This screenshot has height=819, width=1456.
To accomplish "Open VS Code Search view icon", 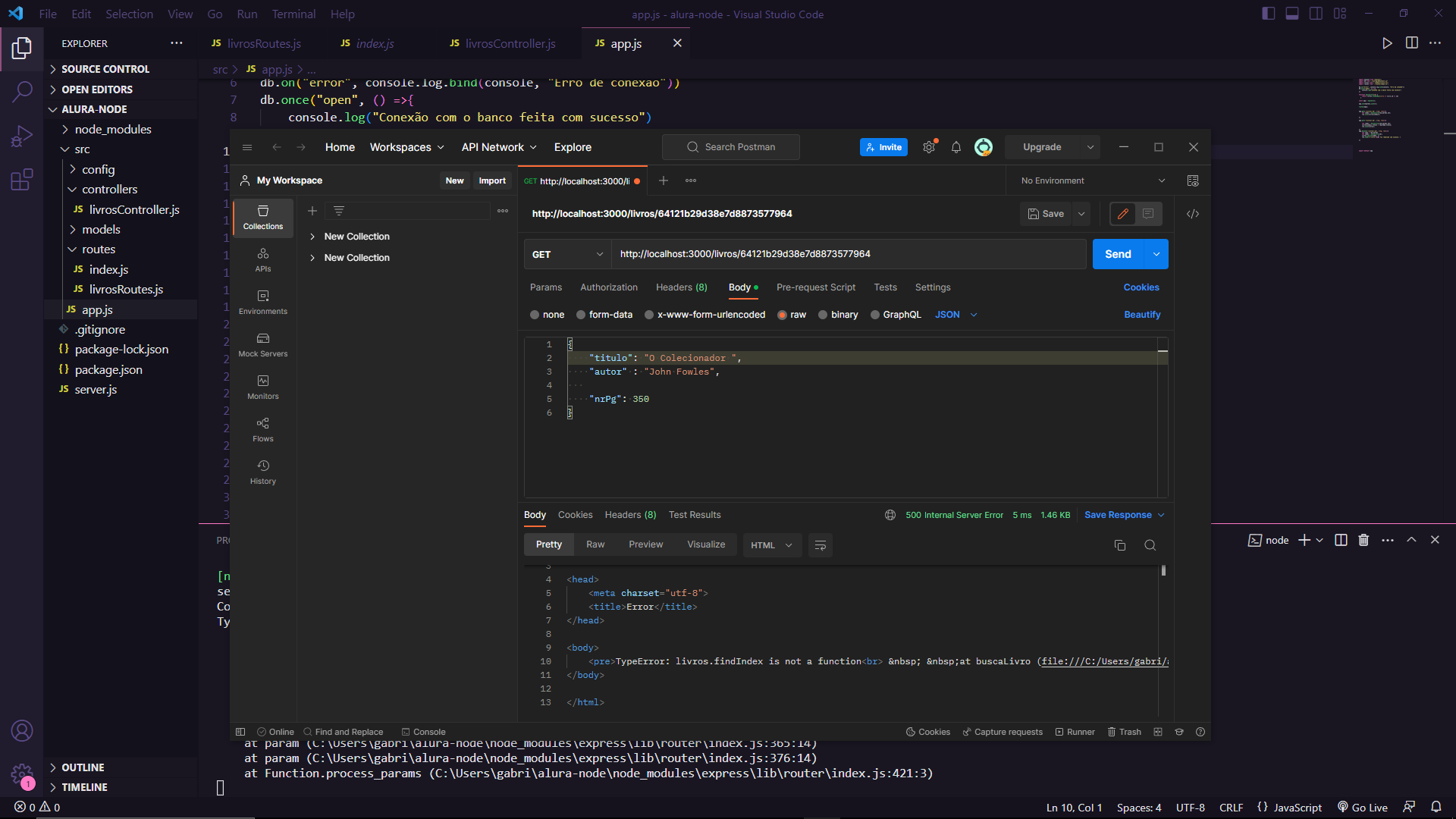I will 22,93.
